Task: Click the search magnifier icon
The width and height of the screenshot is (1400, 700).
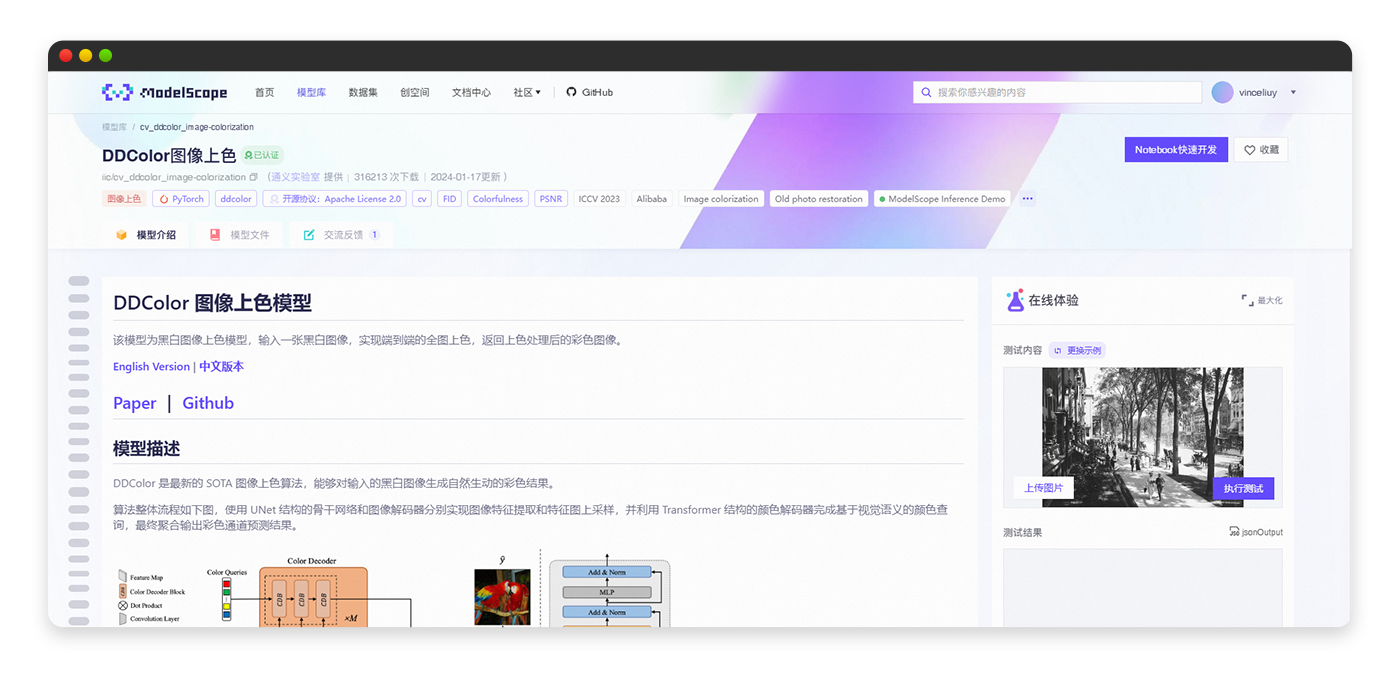Action: point(926,92)
